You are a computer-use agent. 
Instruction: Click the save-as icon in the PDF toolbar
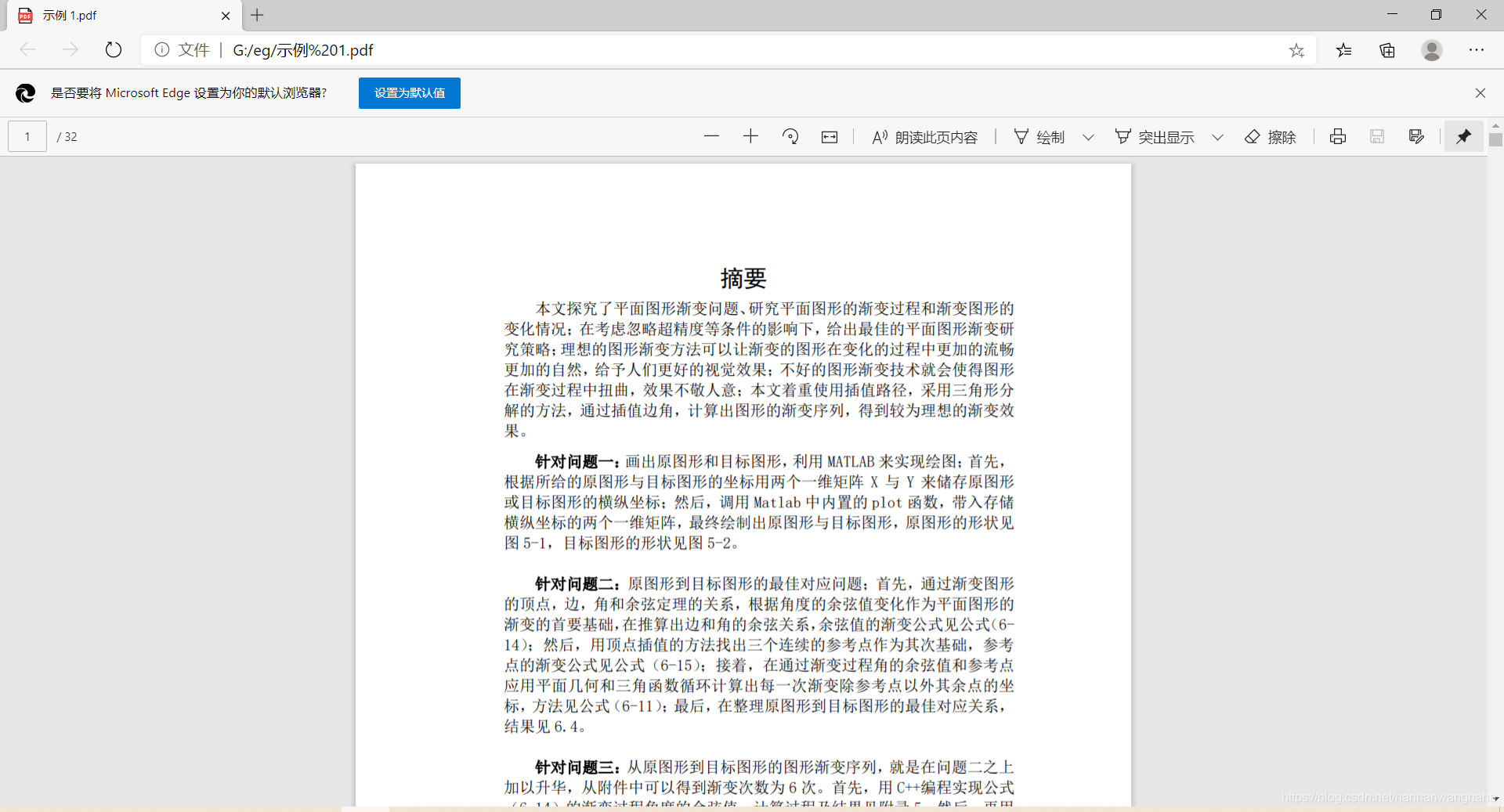(x=1416, y=136)
